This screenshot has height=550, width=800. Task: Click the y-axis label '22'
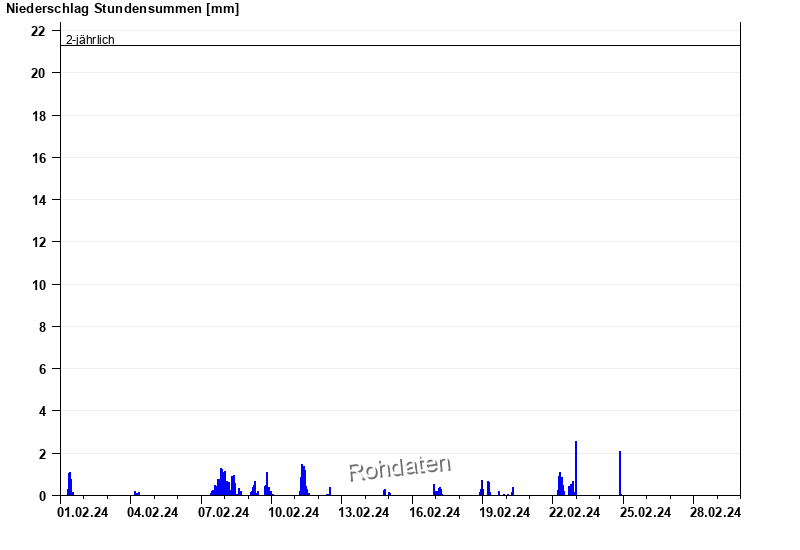(x=38, y=31)
